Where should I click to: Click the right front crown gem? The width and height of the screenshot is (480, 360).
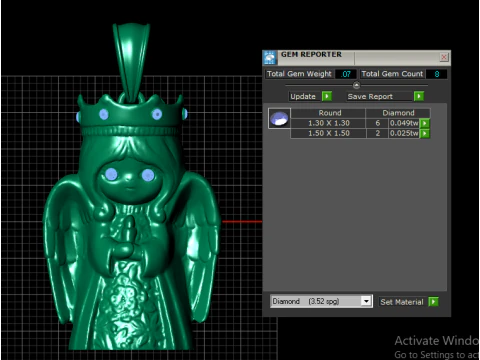coord(157,114)
